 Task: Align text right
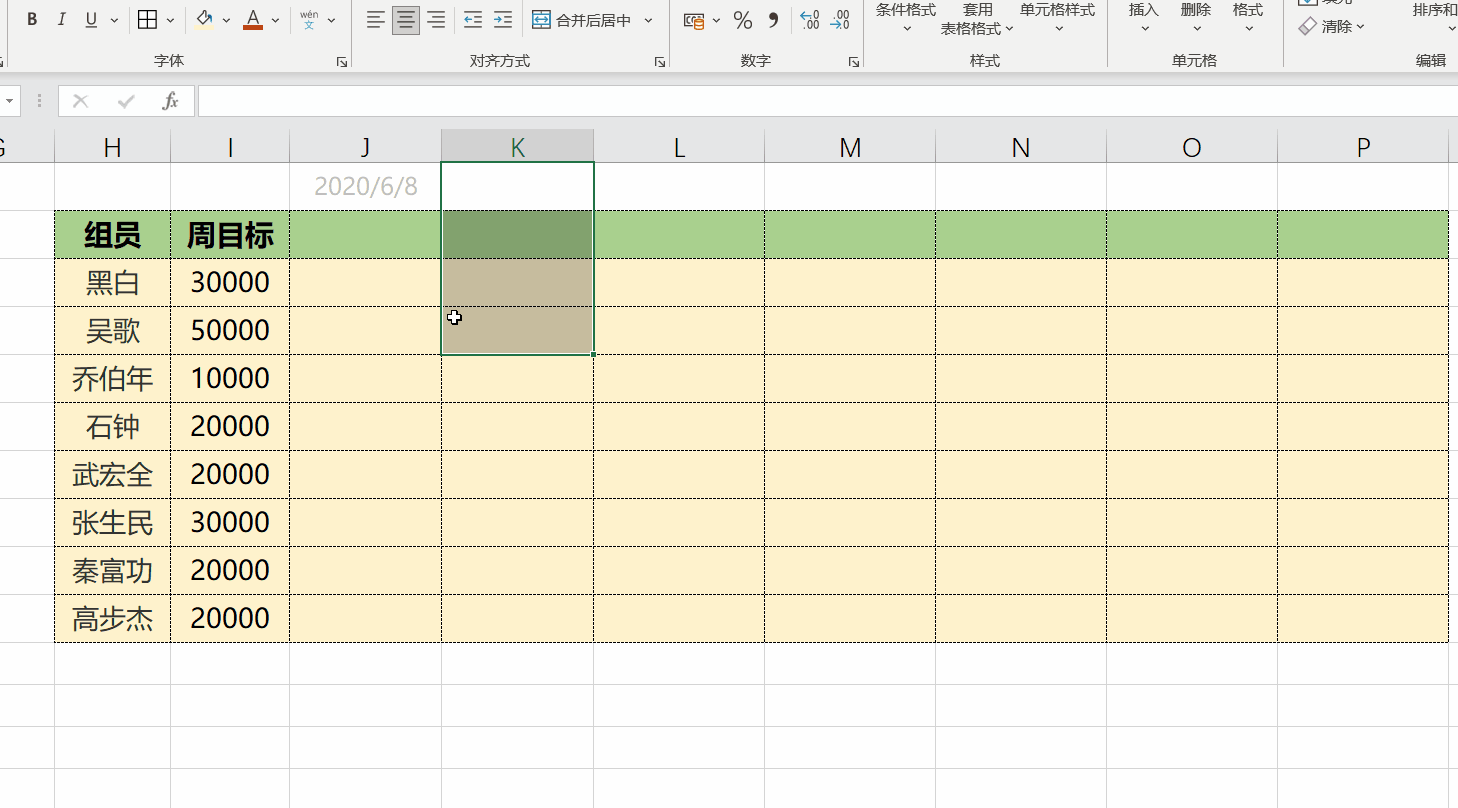[436, 20]
